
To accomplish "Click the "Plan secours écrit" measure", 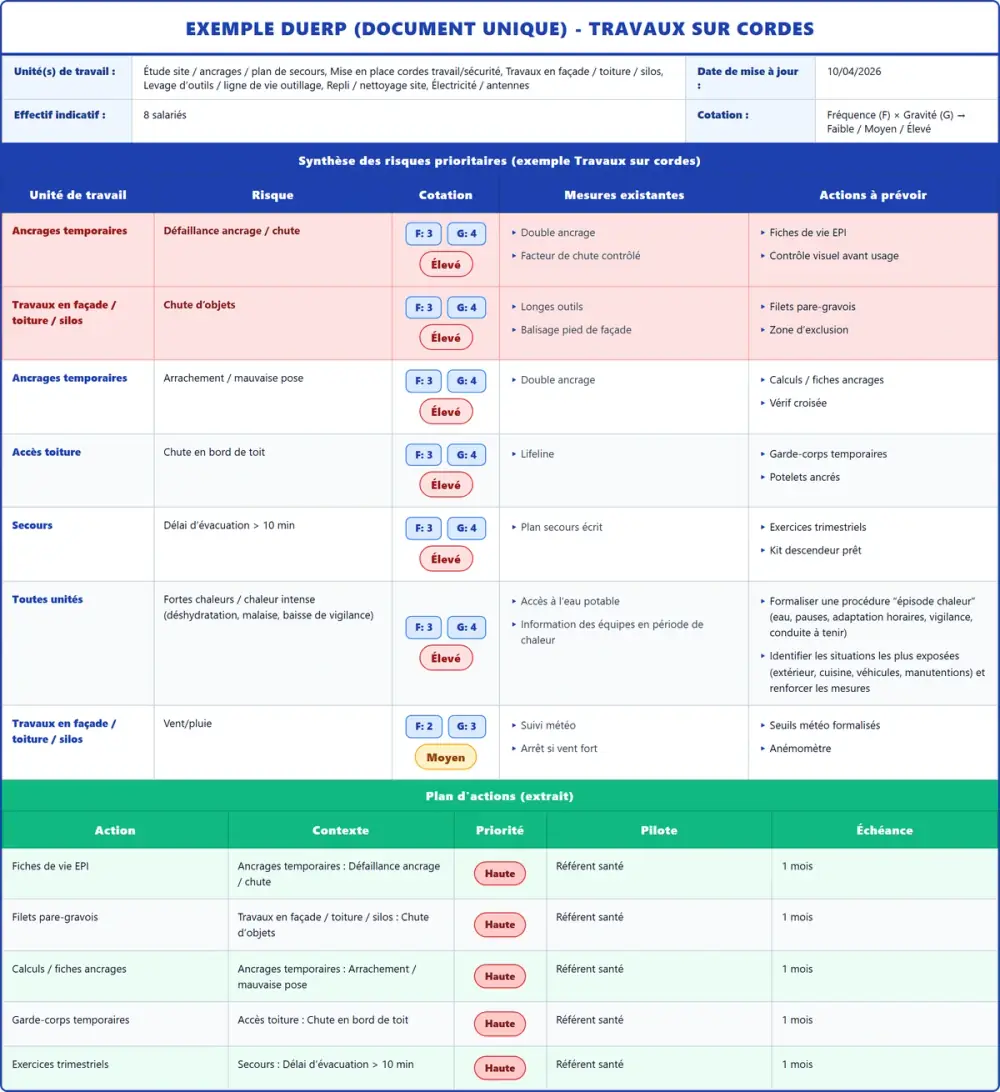I will (561, 527).
